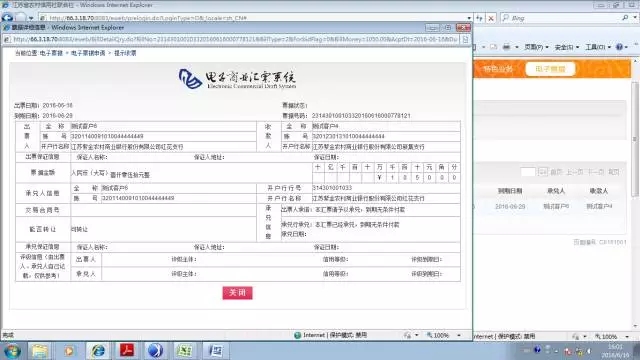Click the 到期日期 column header

click(x=510, y=191)
